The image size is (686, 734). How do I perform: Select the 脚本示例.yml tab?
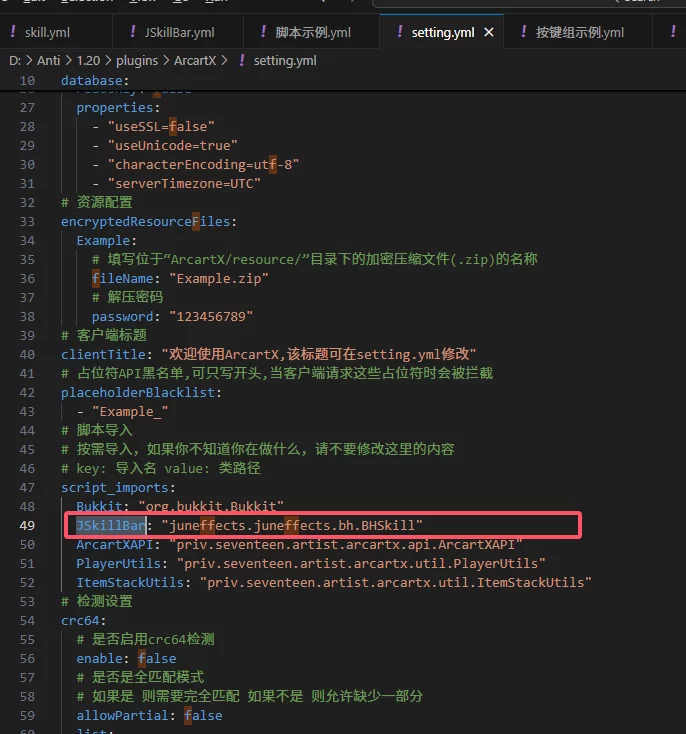click(312, 32)
